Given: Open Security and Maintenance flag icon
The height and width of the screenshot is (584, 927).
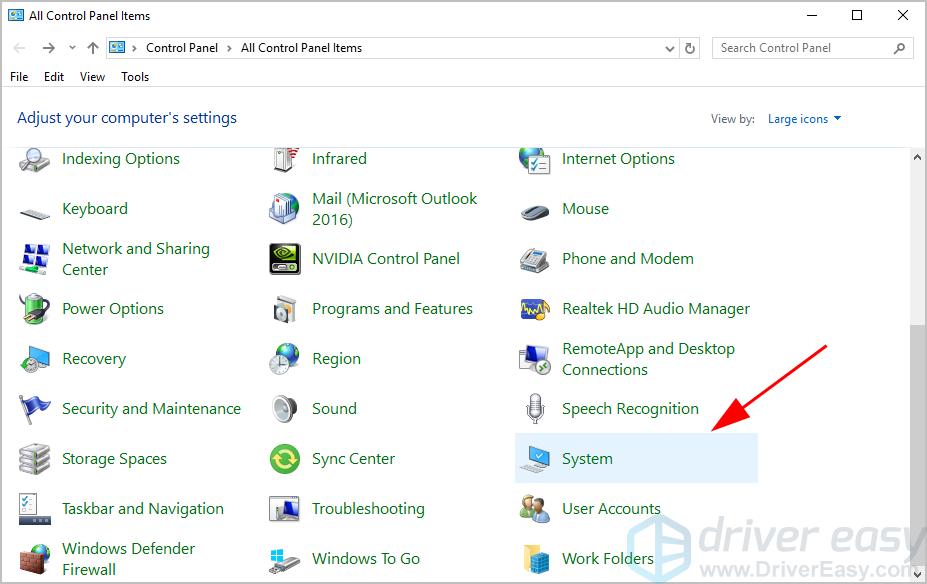Looking at the screenshot, I should click(x=35, y=409).
